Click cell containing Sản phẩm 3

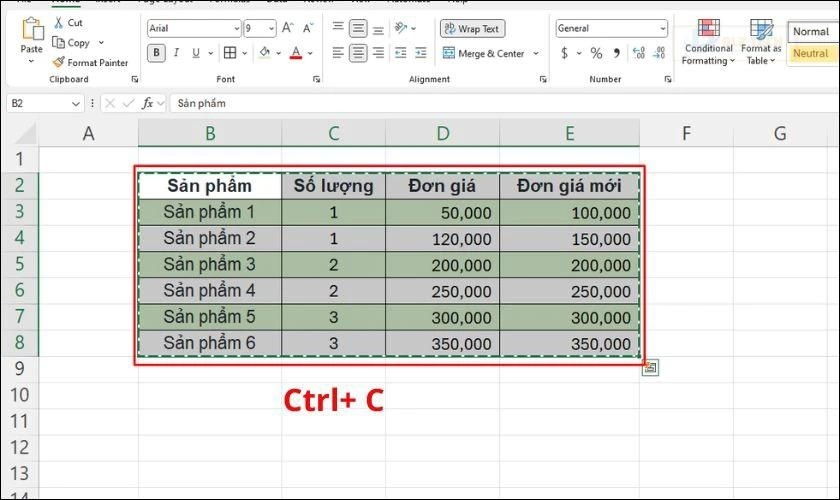(x=210, y=264)
